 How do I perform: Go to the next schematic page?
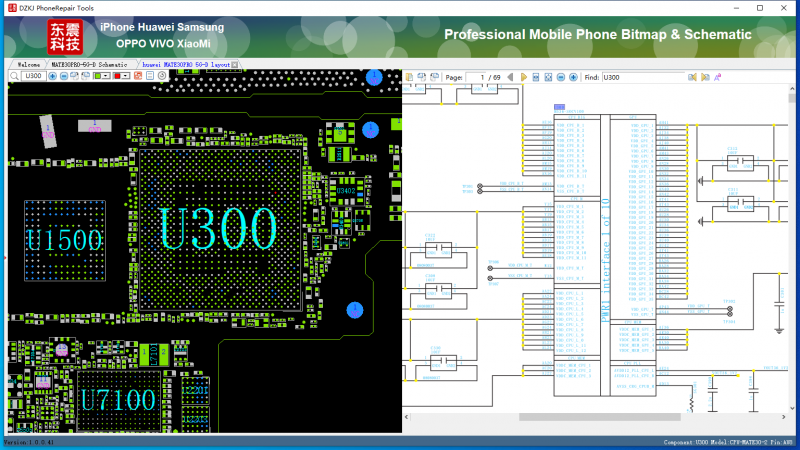pyautogui.click(x=524, y=77)
